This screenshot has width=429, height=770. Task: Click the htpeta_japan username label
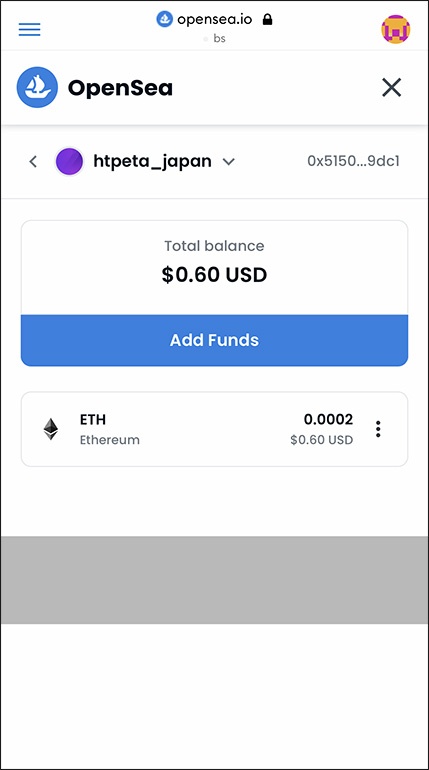coord(152,161)
